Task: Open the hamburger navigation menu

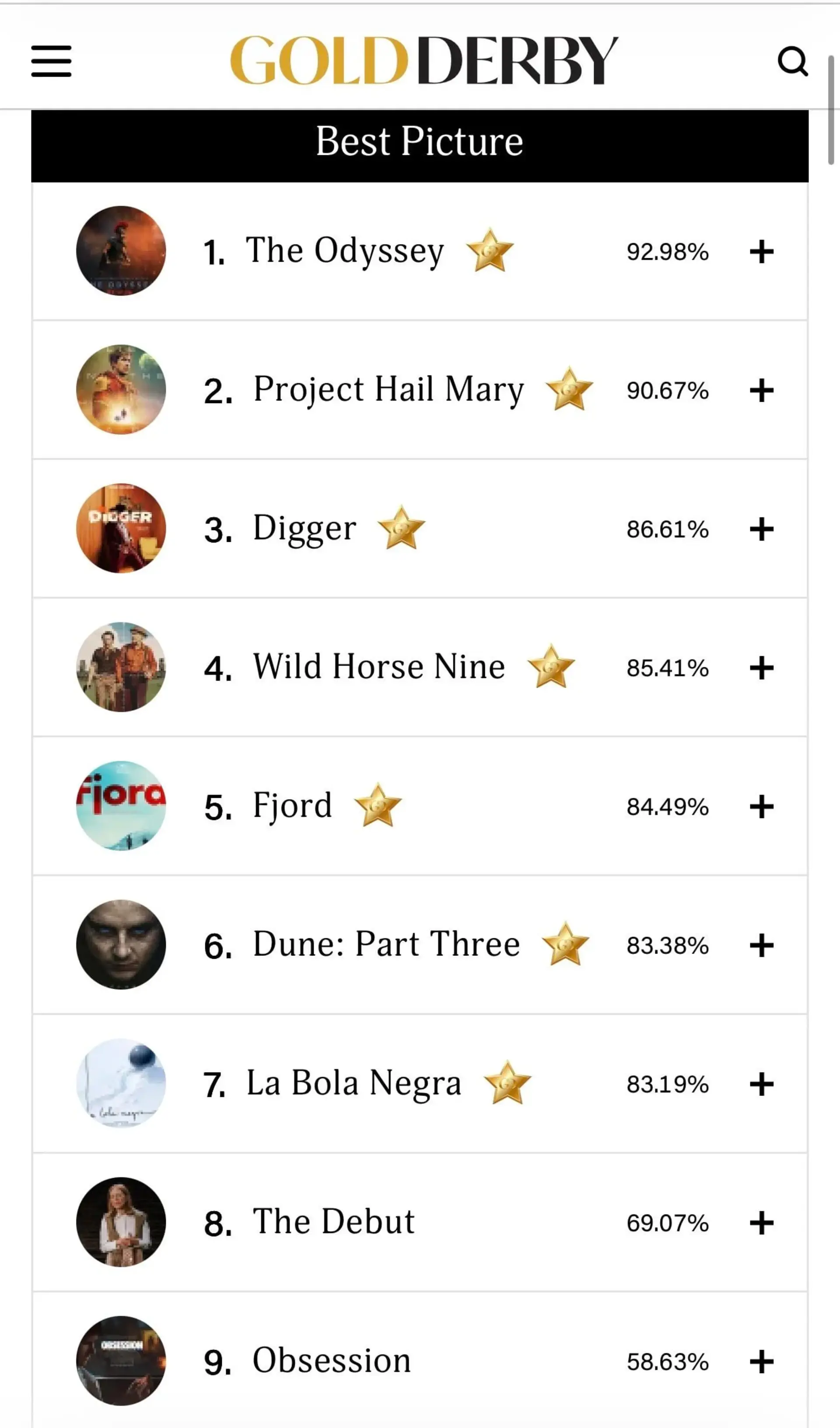Action: pyautogui.click(x=51, y=61)
